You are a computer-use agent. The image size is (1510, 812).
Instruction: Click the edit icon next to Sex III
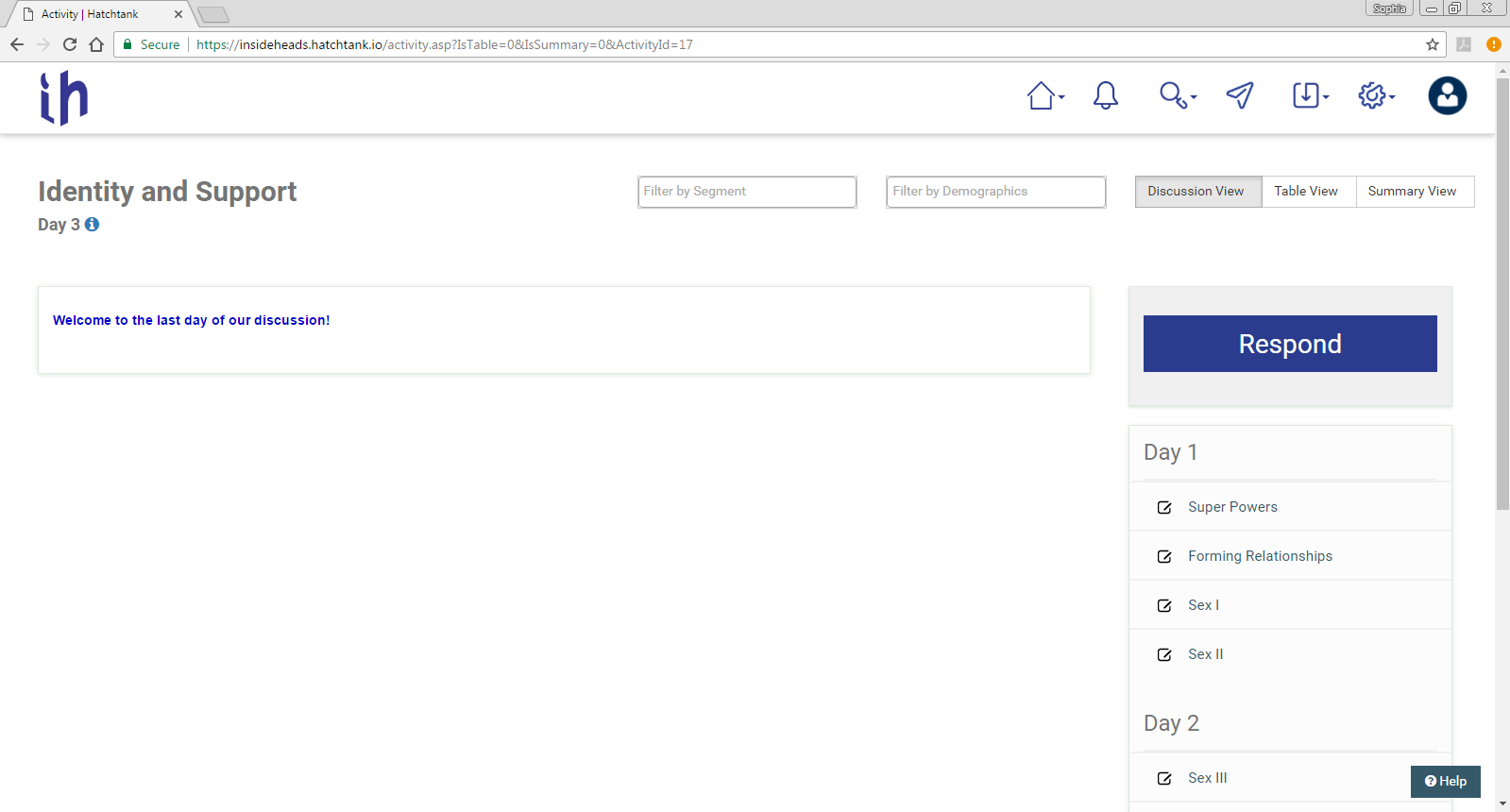click(1164, 779)
